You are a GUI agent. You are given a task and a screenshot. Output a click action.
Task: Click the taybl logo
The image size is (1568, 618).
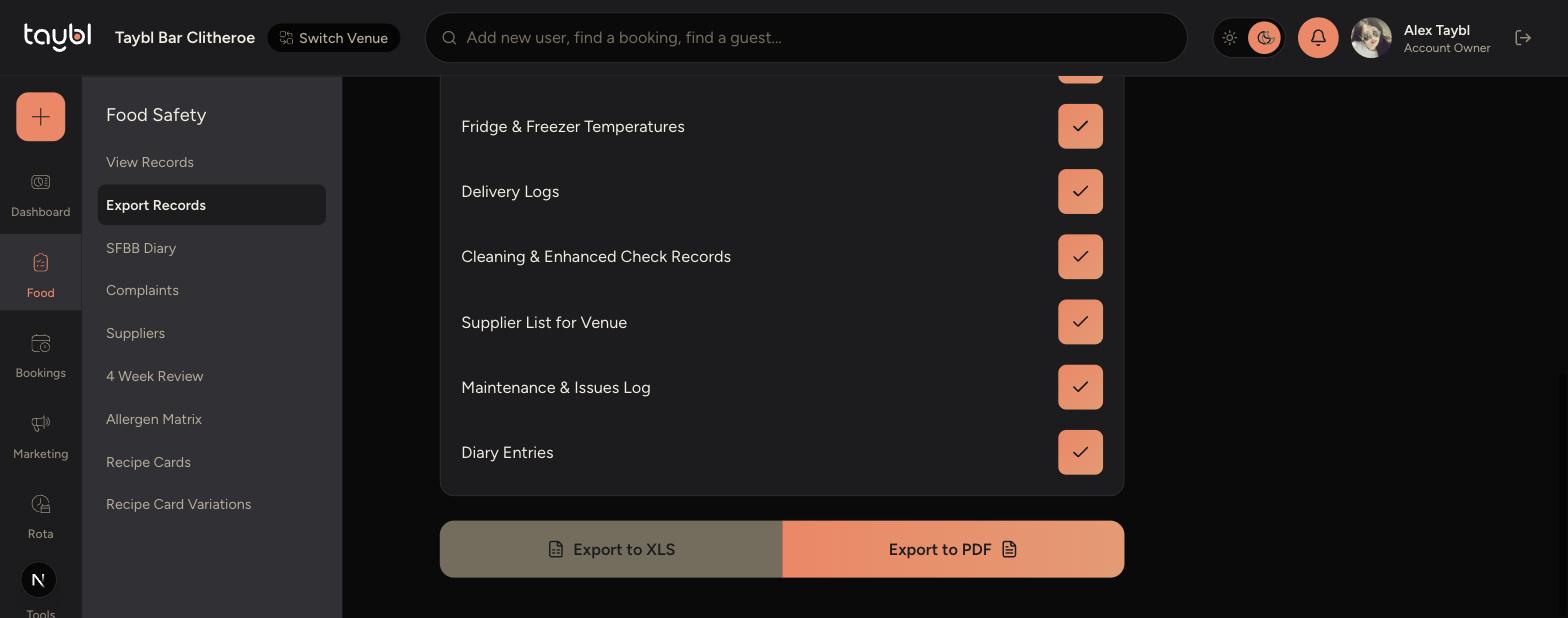tap(57, 37)
